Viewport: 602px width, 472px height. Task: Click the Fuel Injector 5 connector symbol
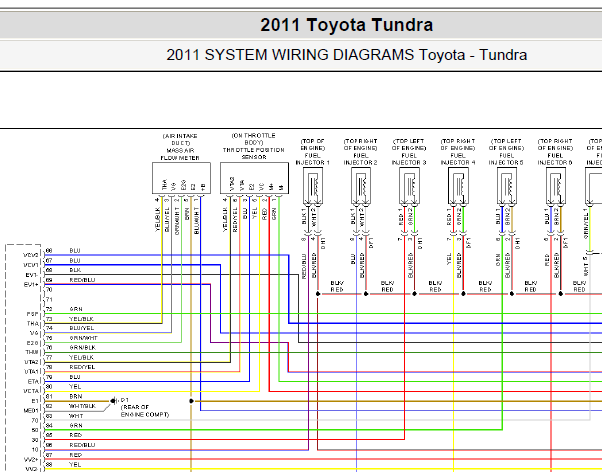[x=507, y=185]
